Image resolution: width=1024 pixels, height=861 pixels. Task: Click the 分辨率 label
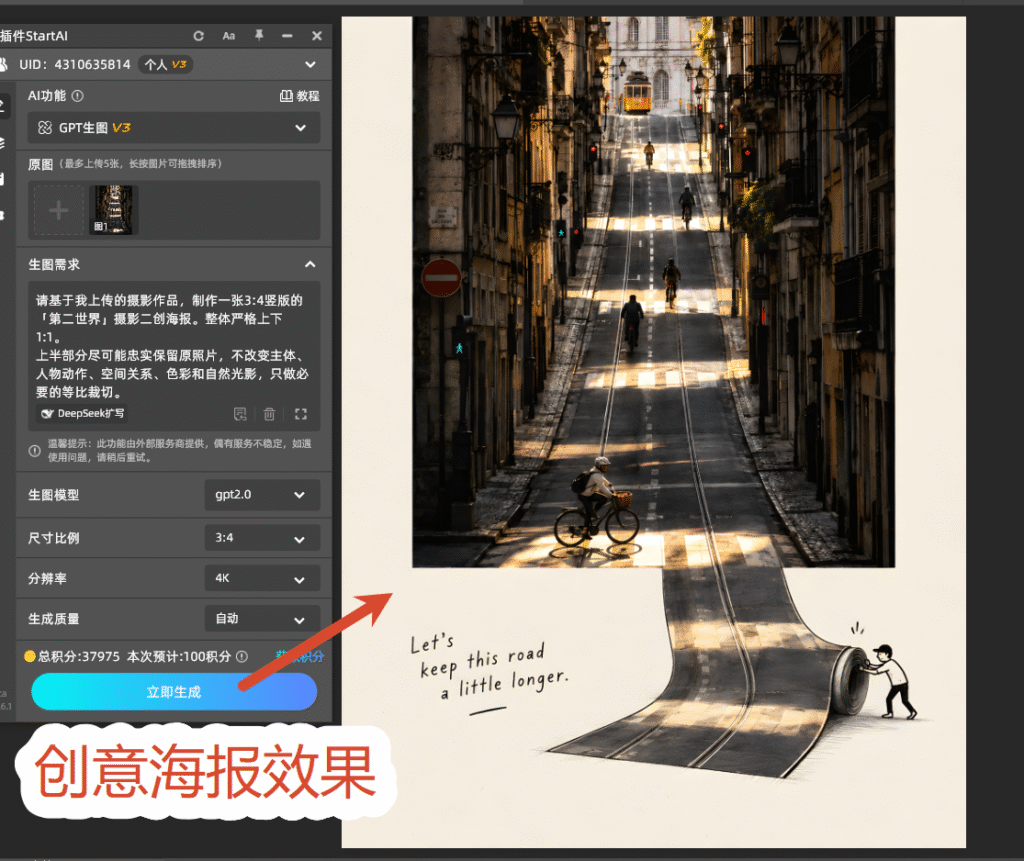pyautogui.click(x=47, y=579)
